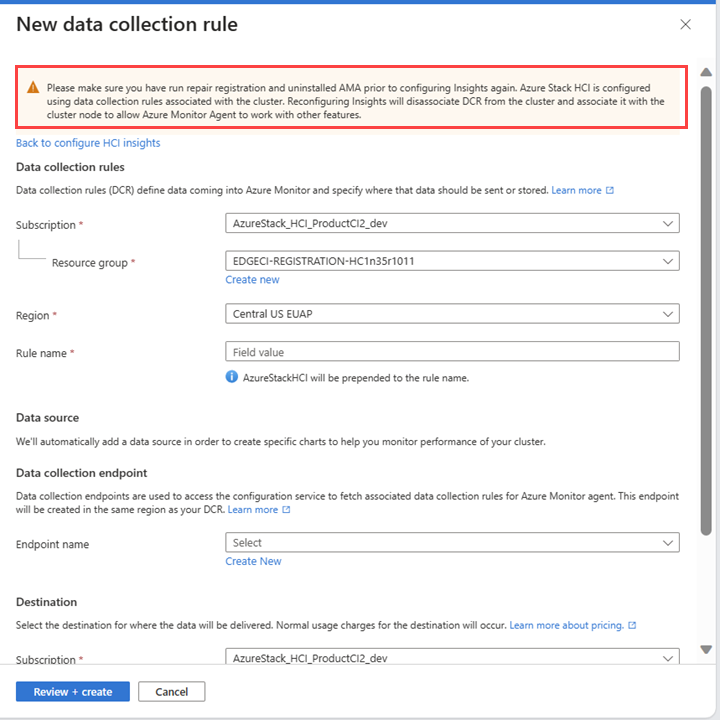Click external link icon beside pricing link
Image resolution: width=720 pixels, height=720 pixels.
pos(632,625)
